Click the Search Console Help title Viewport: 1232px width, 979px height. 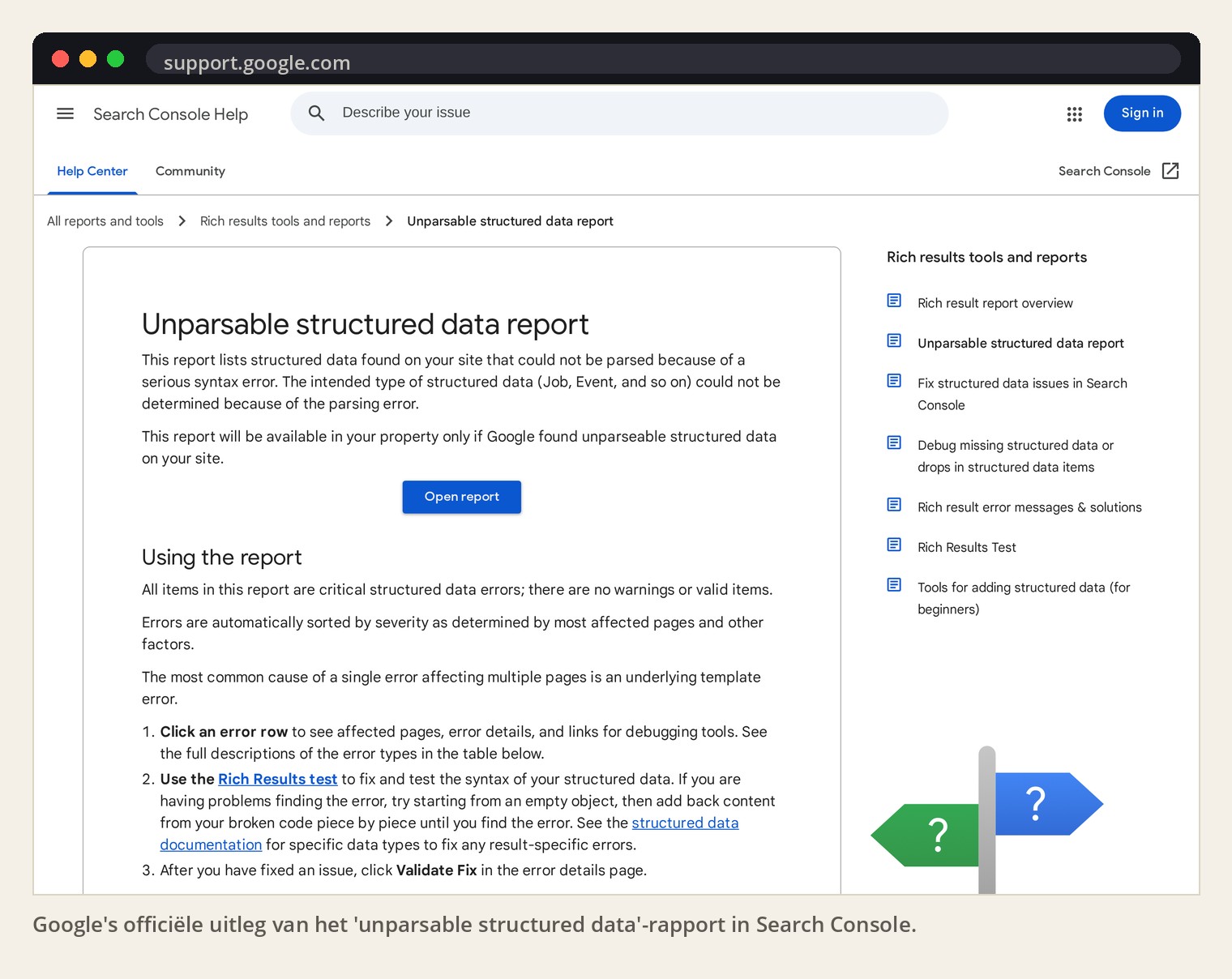(x=170, y=114)
